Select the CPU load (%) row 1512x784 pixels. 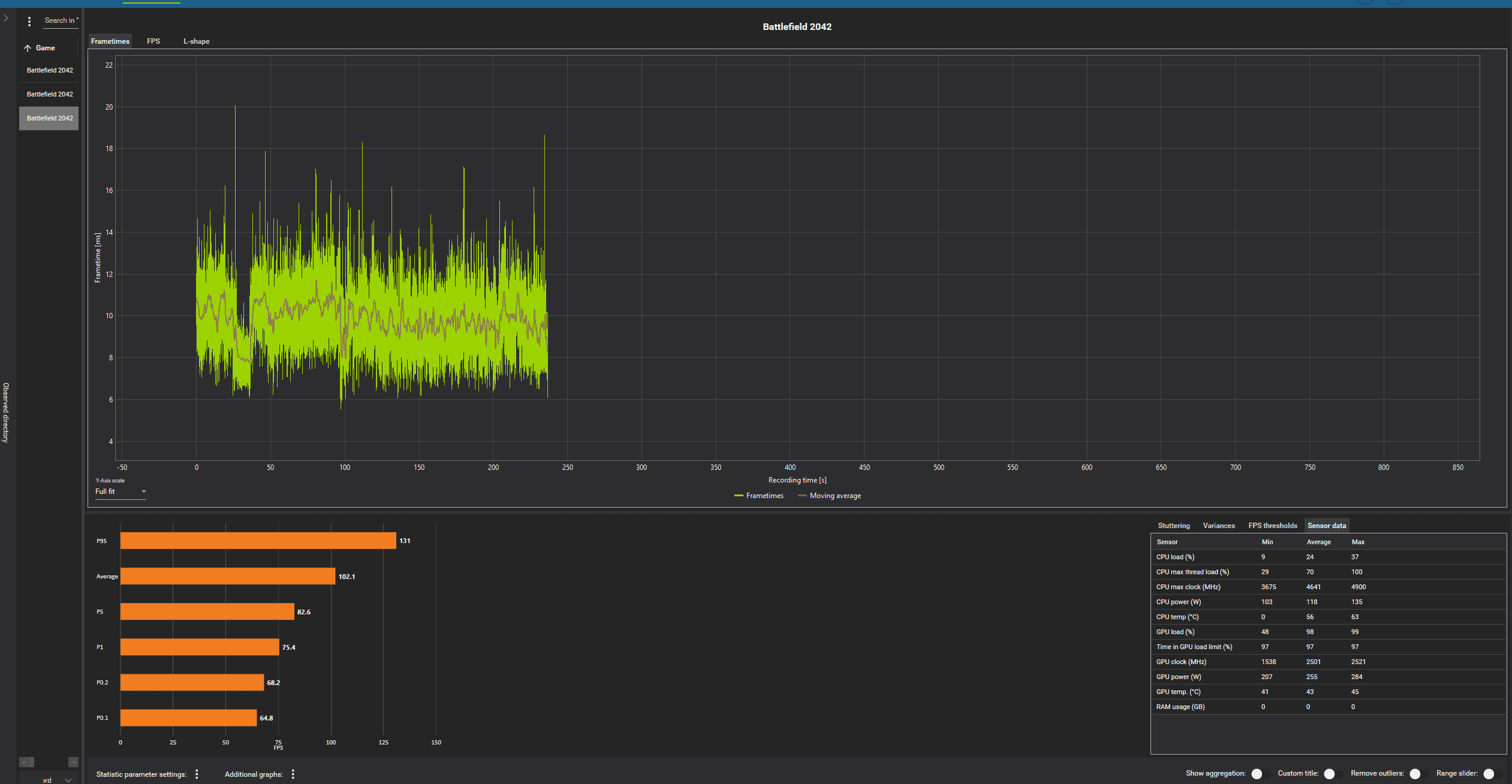point(1328,557)
